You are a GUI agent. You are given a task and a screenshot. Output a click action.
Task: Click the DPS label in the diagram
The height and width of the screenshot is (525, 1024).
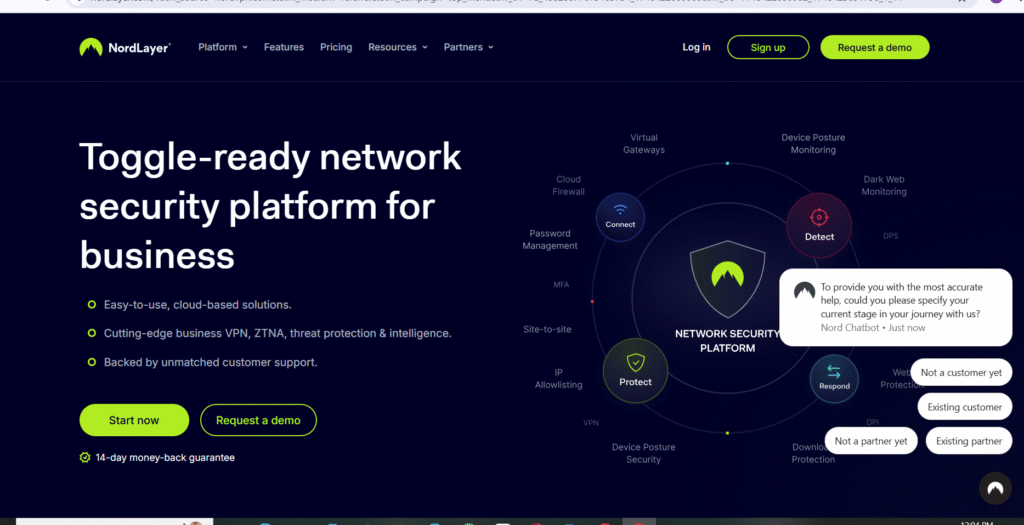[891, 236]
